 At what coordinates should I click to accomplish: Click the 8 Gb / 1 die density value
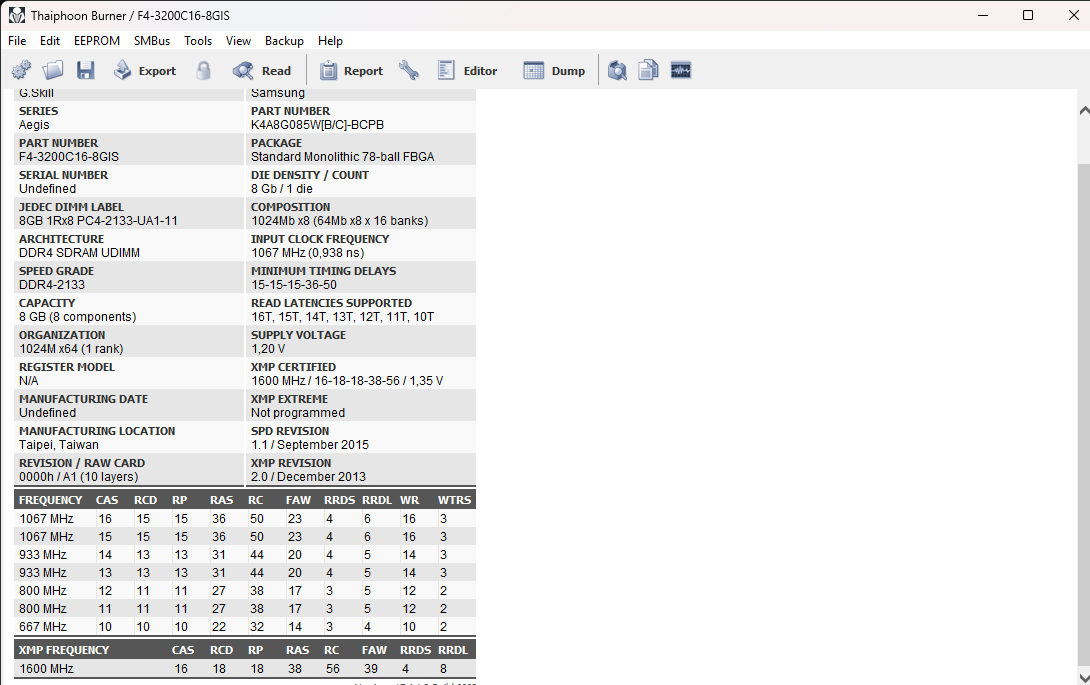coord(282,188)
